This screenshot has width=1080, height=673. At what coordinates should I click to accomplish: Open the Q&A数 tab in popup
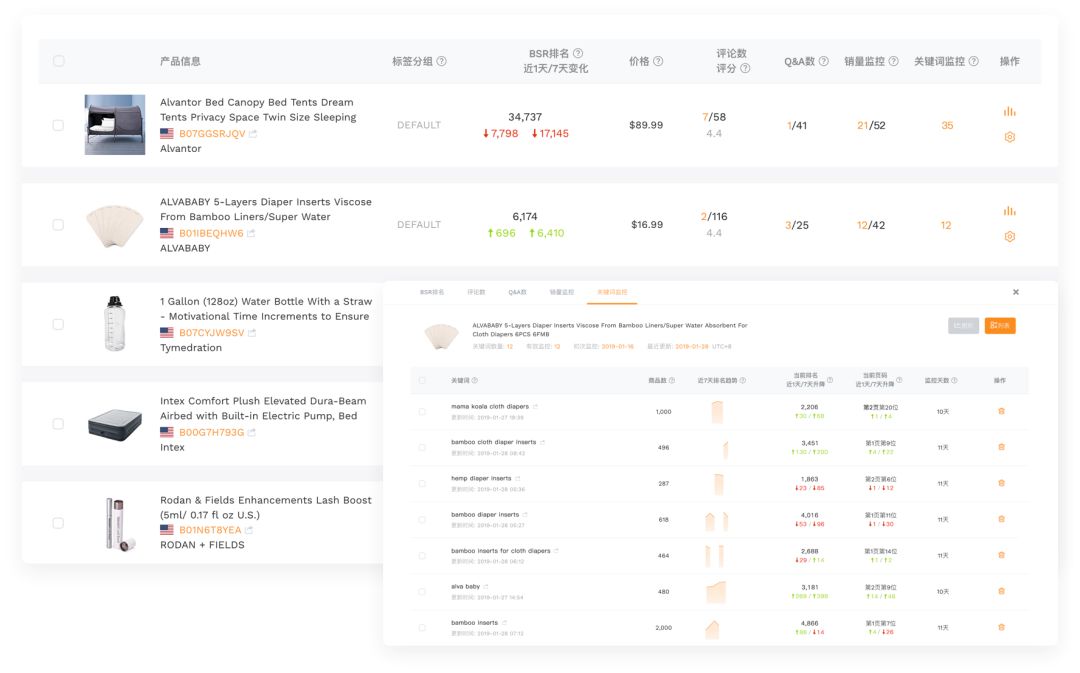517,292
